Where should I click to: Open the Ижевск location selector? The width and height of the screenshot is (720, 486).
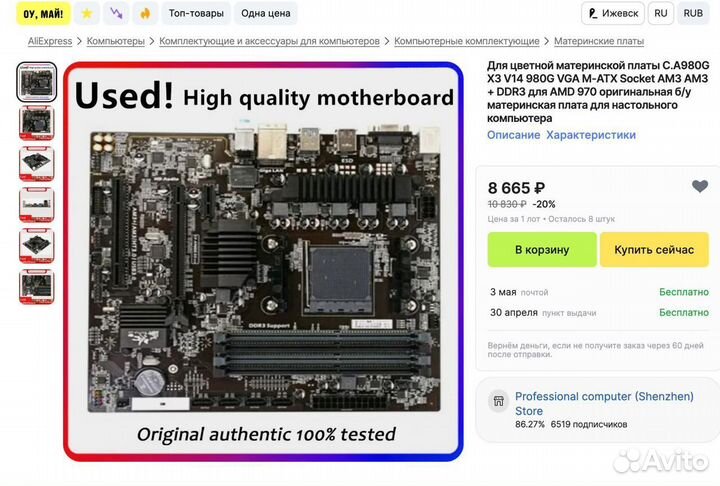(613, 13)
